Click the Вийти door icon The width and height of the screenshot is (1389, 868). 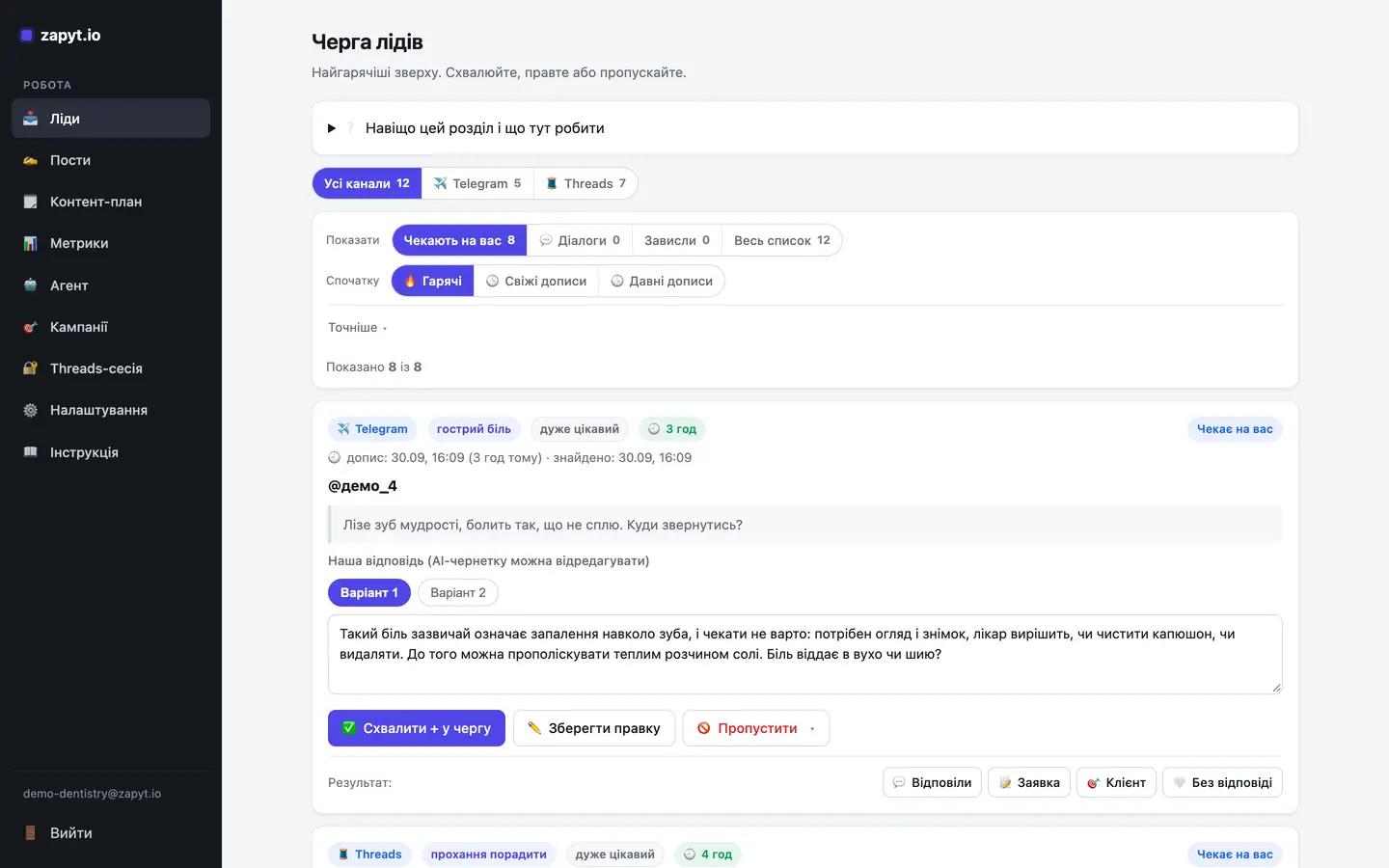pos(31,833)
